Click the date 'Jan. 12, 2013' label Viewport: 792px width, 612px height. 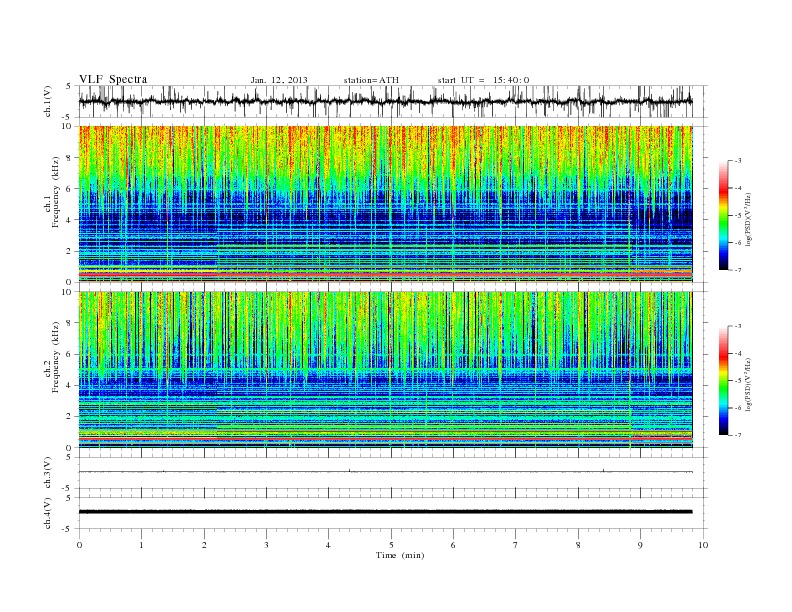point(279,80)
